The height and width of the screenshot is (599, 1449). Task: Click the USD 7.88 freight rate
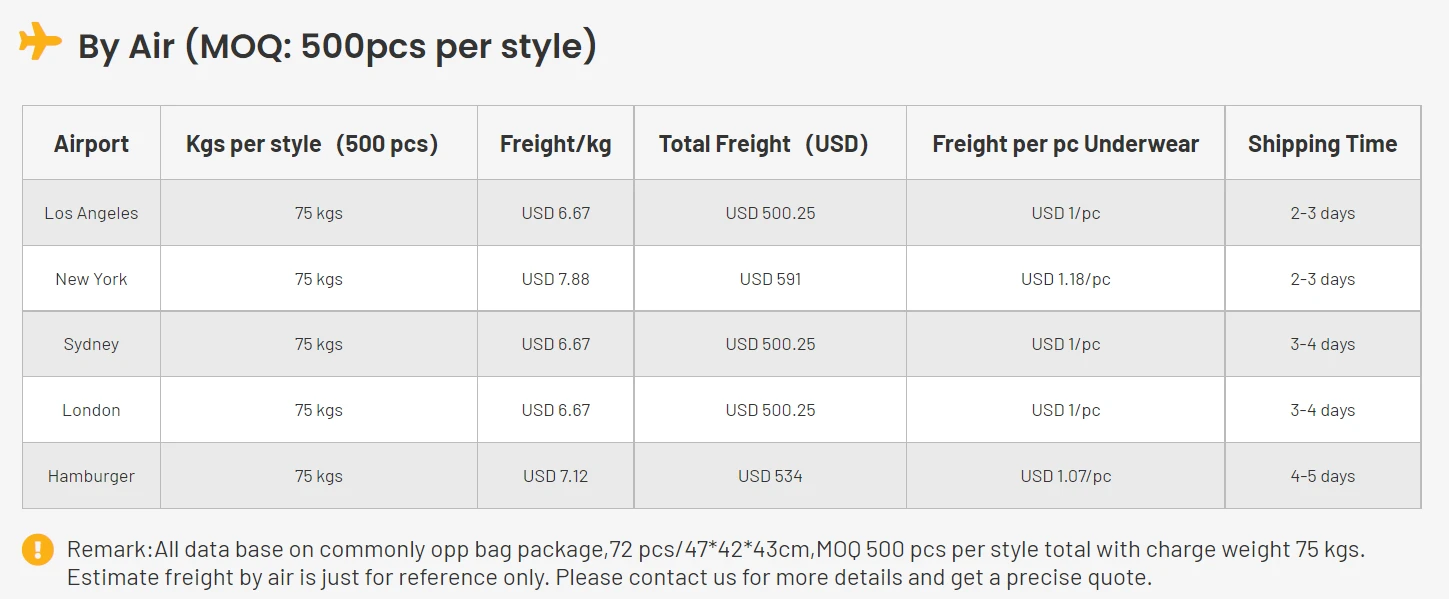coord(555,279)
